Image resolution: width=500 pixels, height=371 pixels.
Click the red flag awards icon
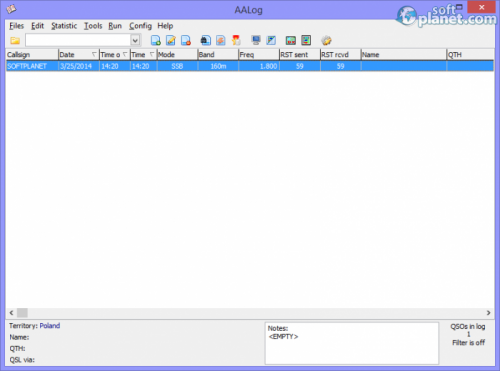tap(236, 40)
